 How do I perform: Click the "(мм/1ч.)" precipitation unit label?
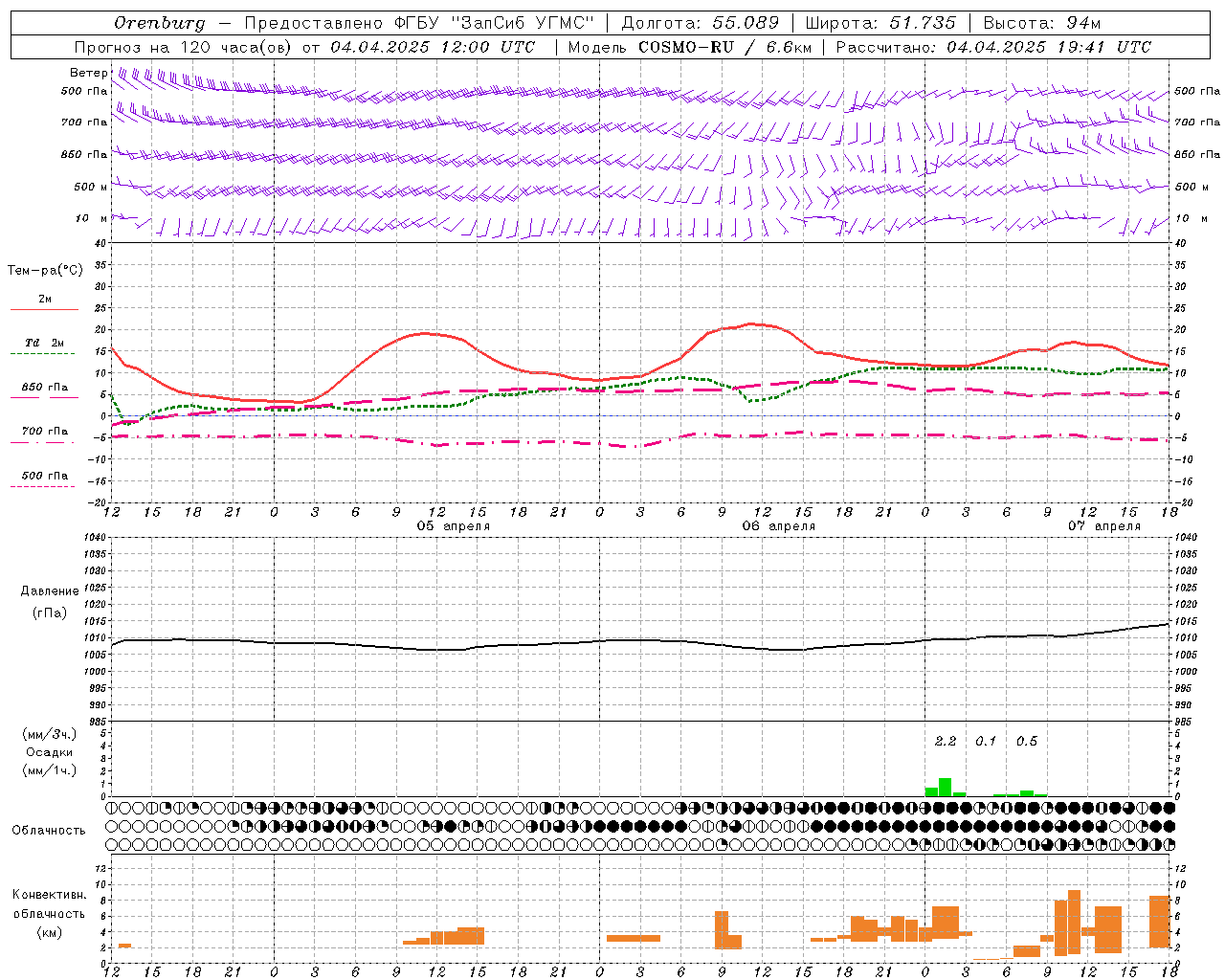pyautogui.click(x=50, y=770)
